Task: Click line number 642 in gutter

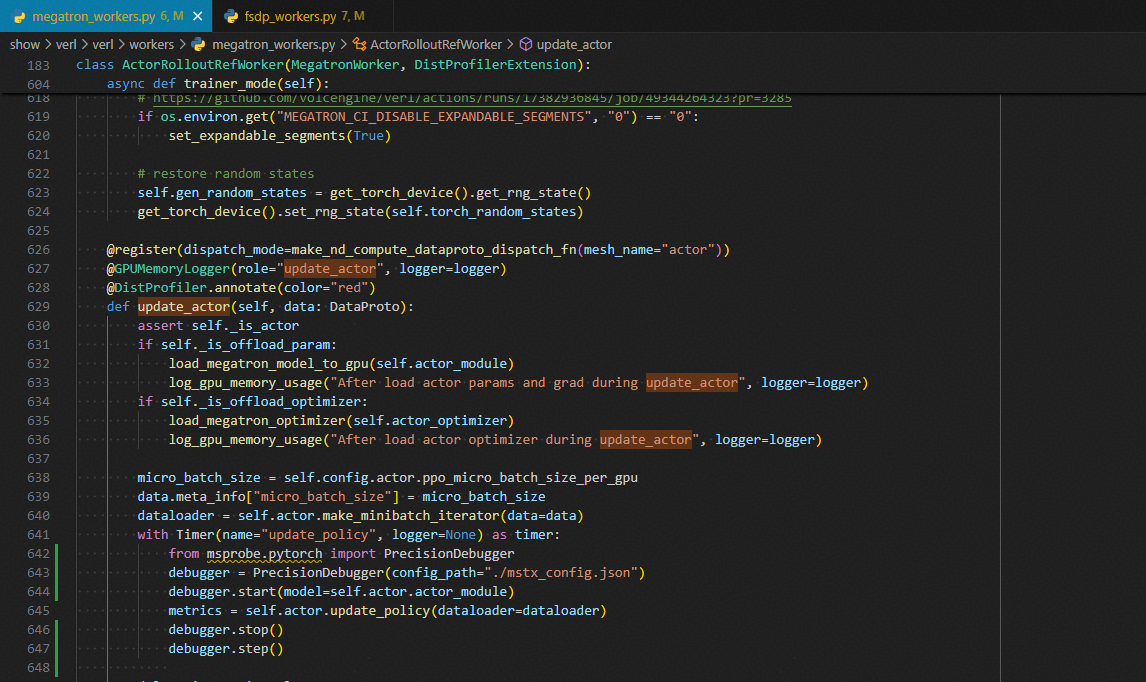Action: point(38,553)
